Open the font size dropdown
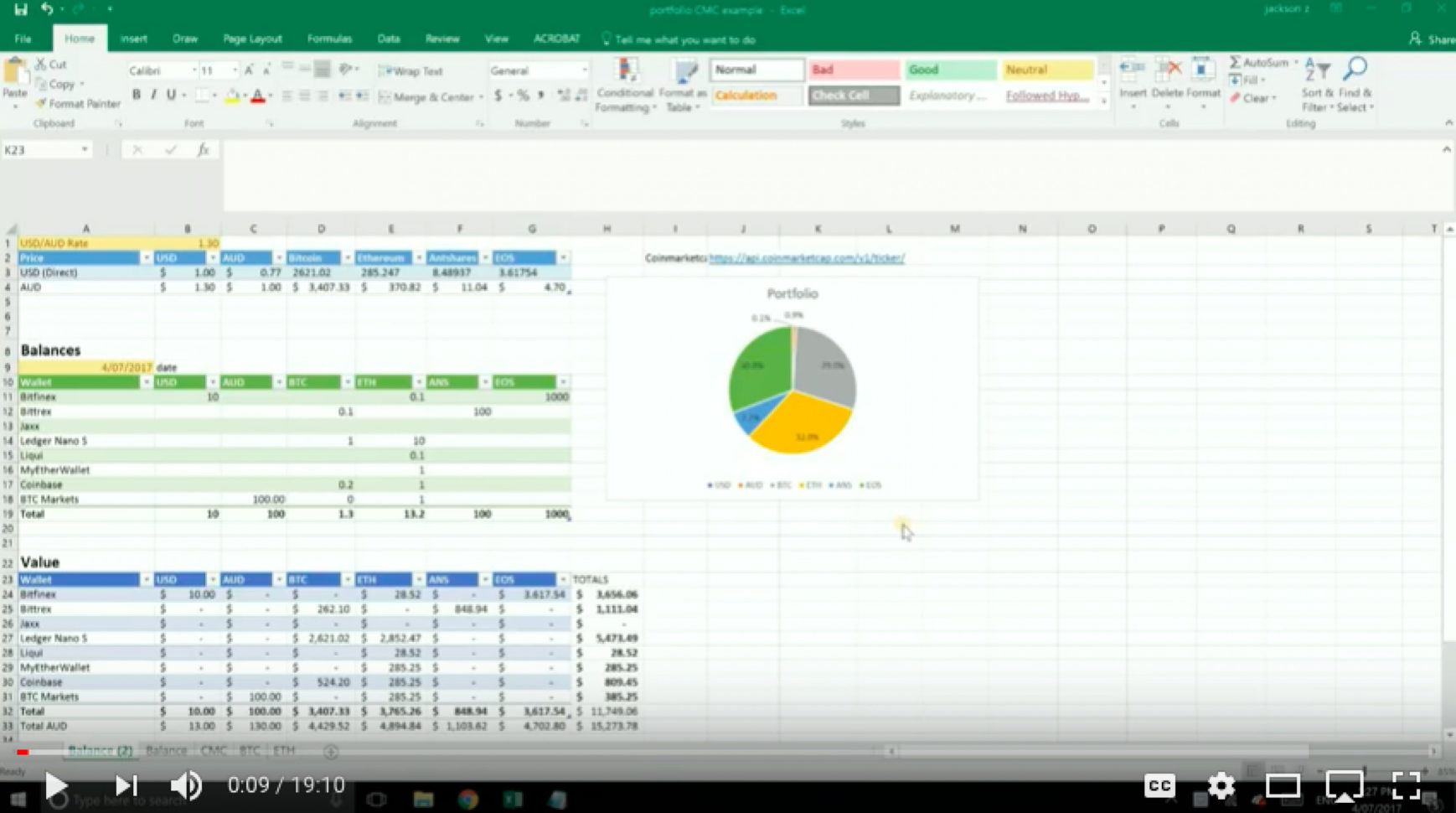The height and width of the screenshot is (813, 1456). [237, 70]
